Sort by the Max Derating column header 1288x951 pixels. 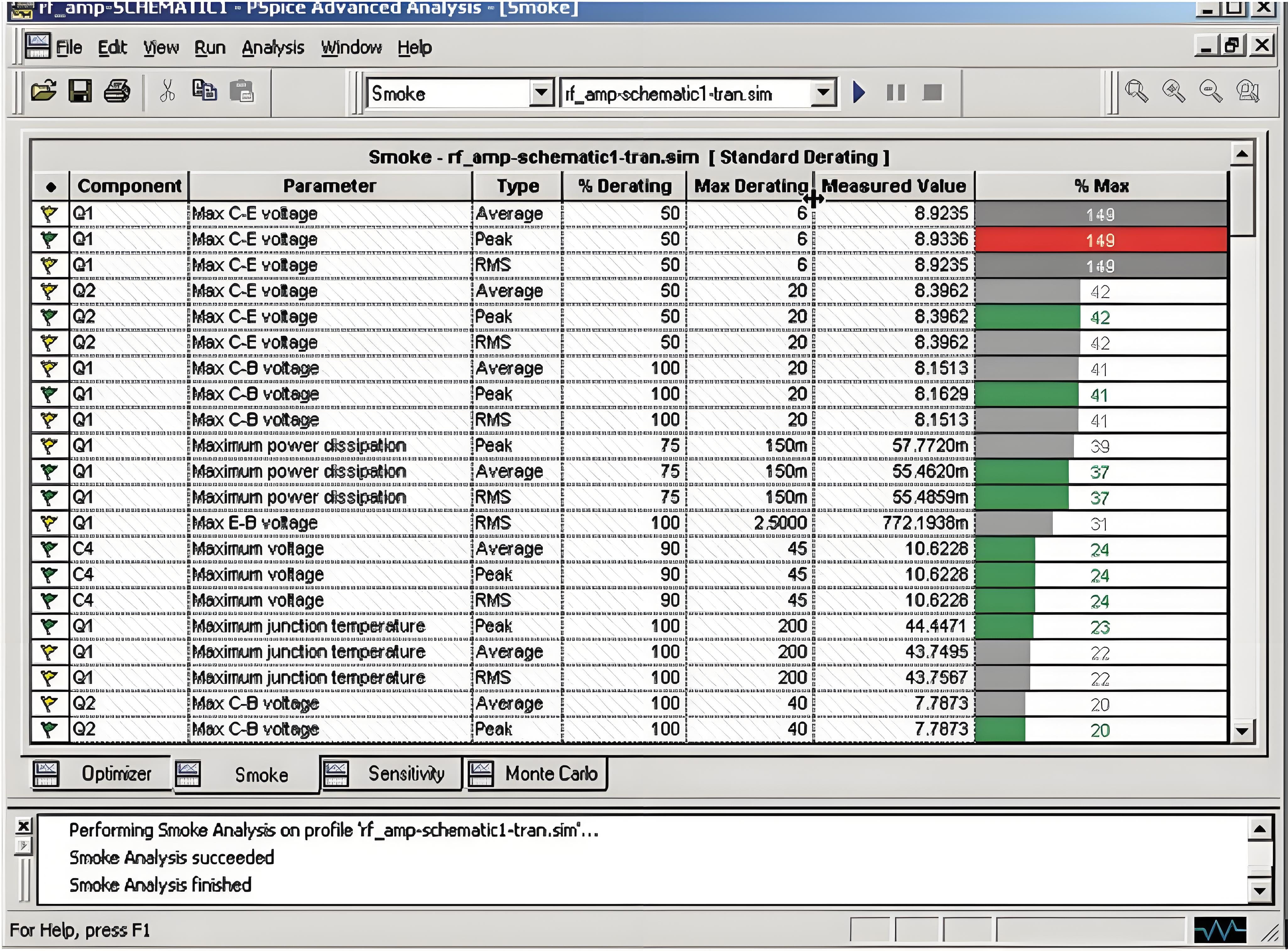pyautogui.click(x=750, y=187)
